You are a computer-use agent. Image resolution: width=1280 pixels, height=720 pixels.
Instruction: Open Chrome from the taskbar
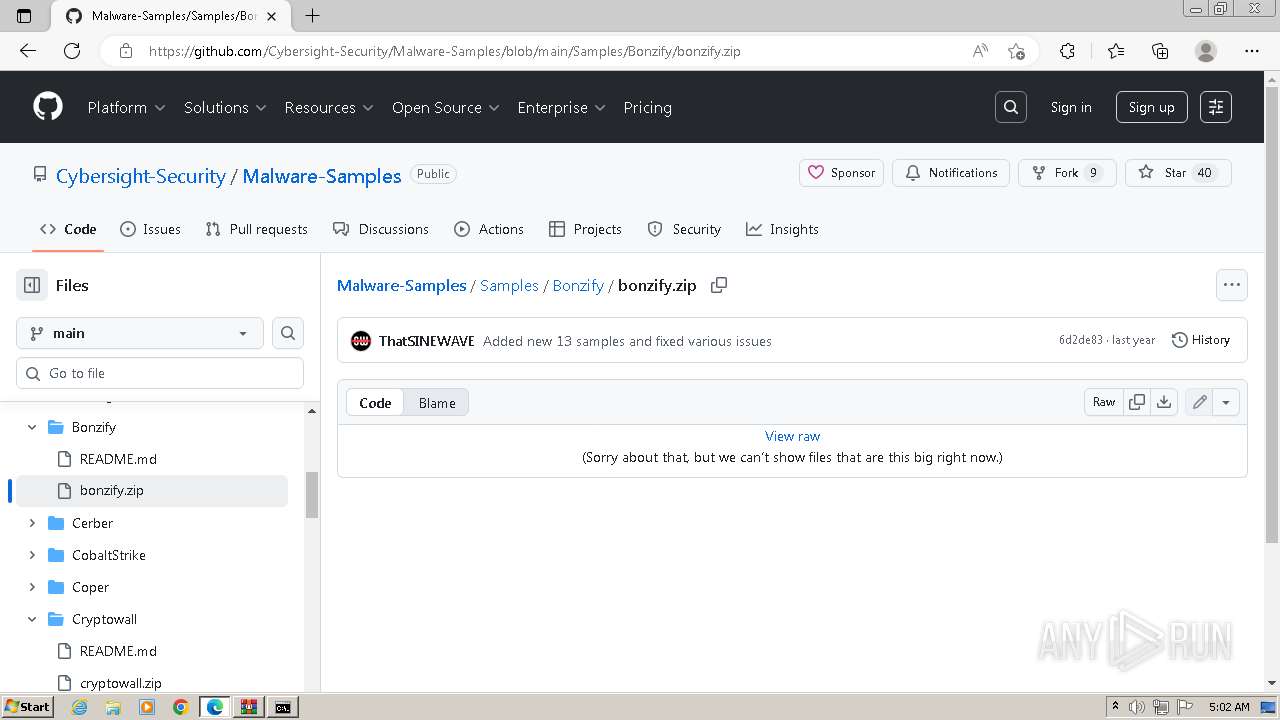tap(181, 707)
